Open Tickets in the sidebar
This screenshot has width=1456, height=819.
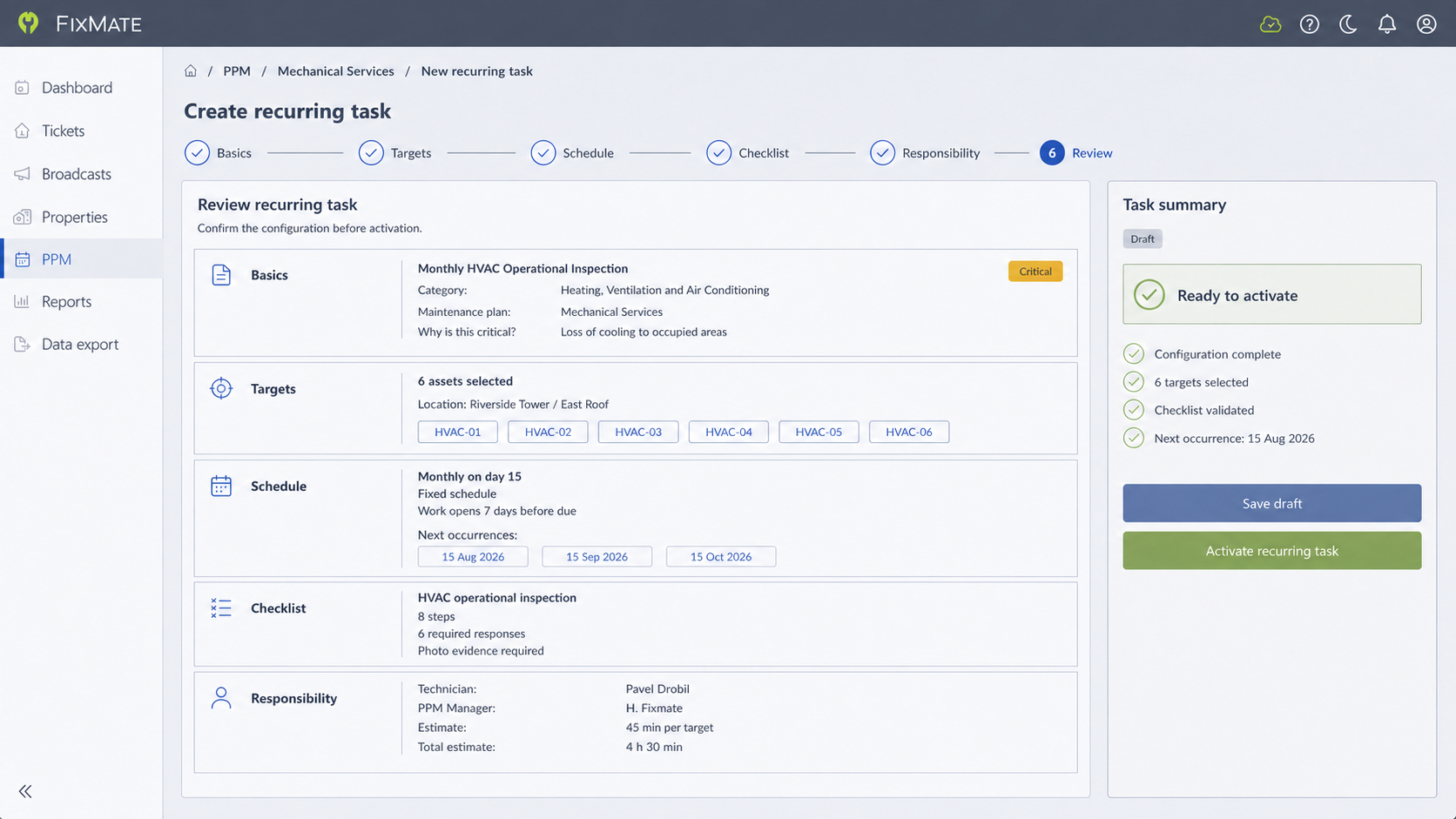point(81,131)
